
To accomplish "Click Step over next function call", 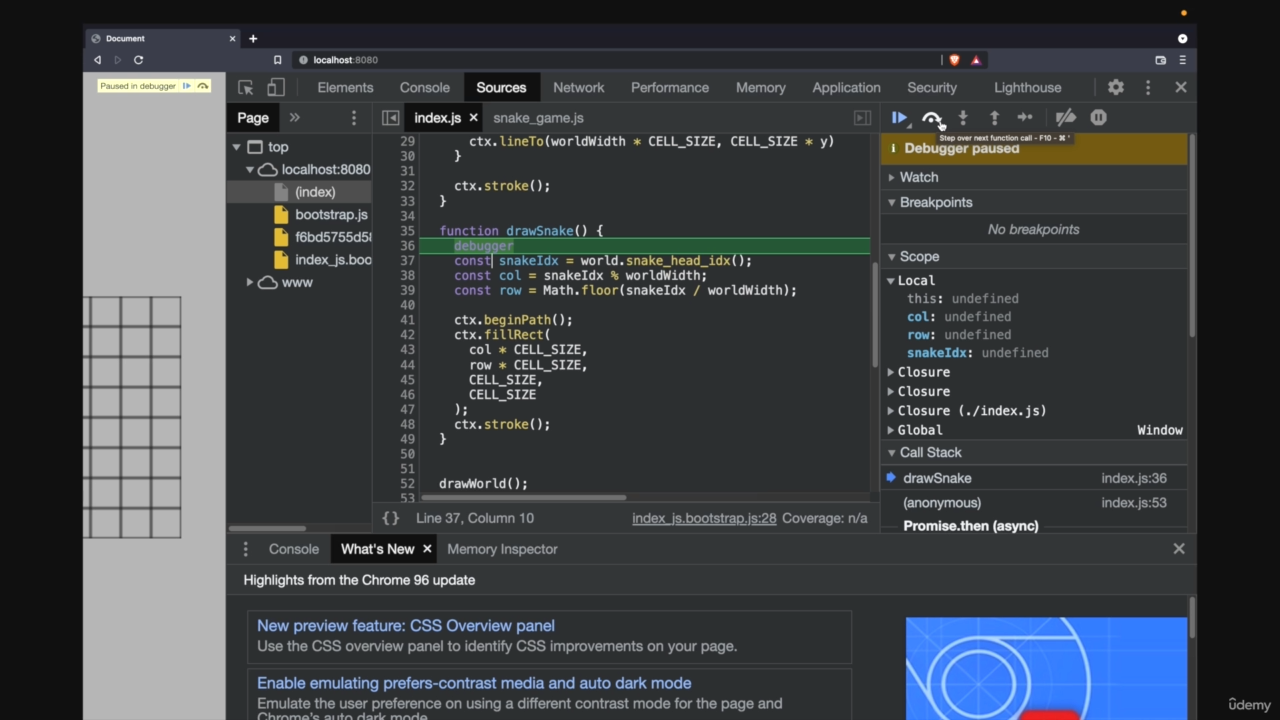I will click(931, 118).
